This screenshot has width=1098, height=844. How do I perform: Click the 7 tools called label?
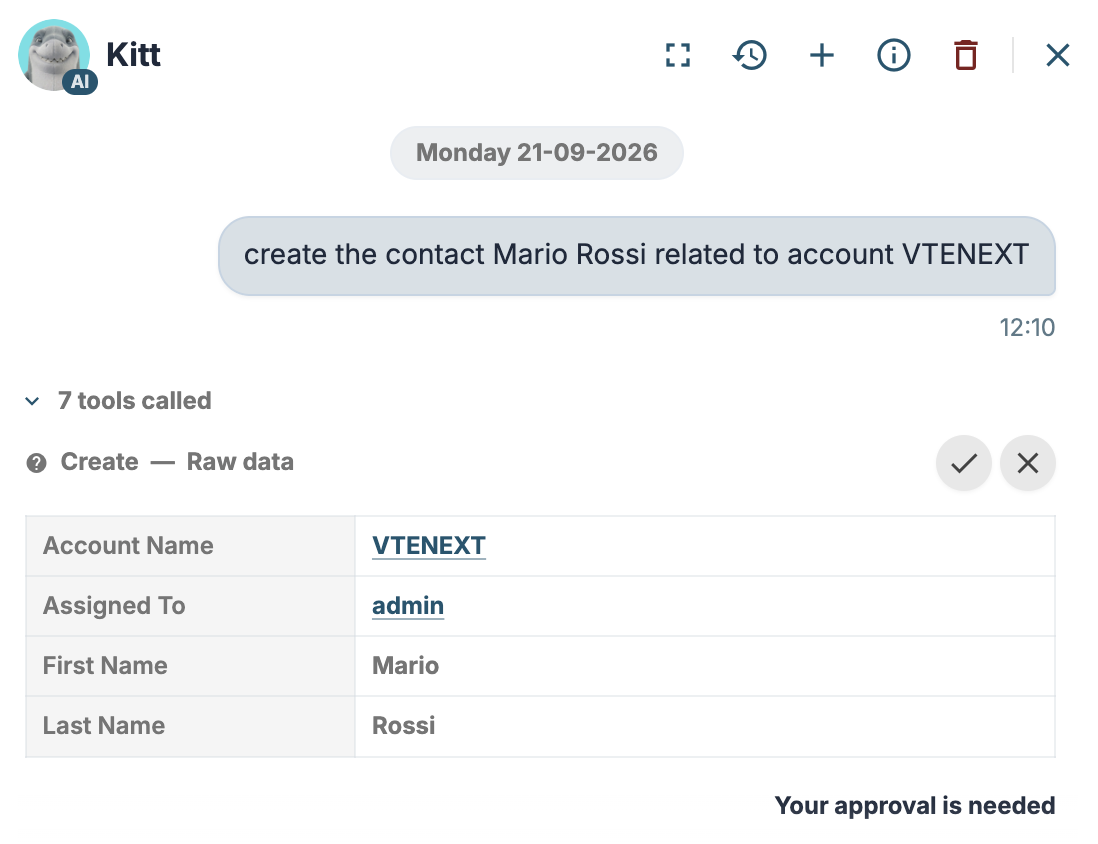click(134, 401)
